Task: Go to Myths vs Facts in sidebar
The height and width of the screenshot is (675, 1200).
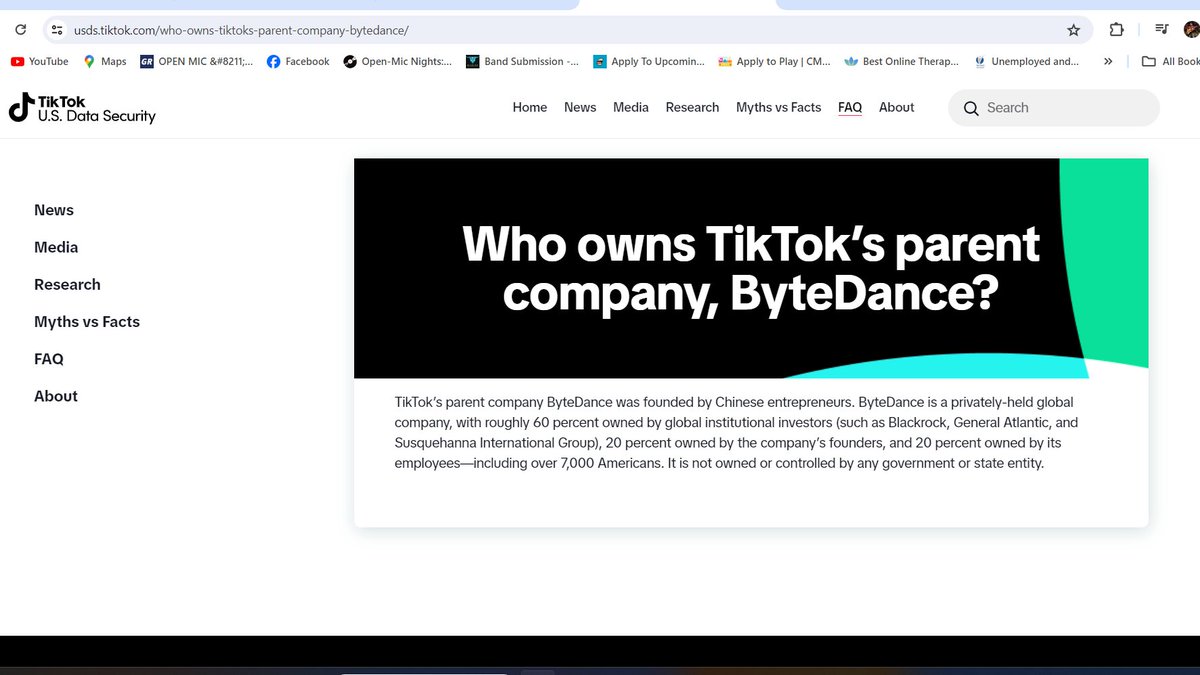Action: point(87,321)
